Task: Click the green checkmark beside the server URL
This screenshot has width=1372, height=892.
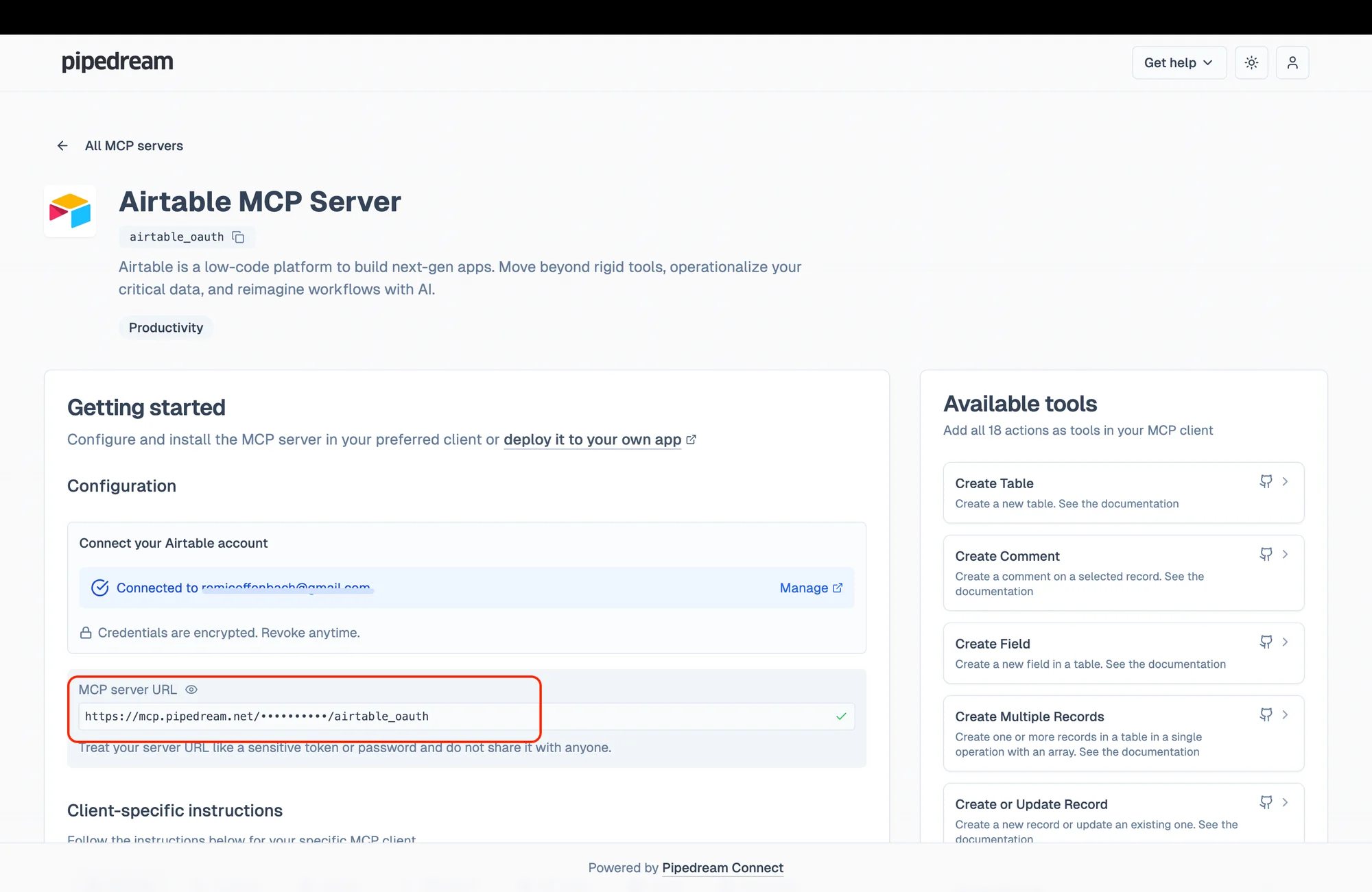Action: pyautogui.click(x=840, y=716)
